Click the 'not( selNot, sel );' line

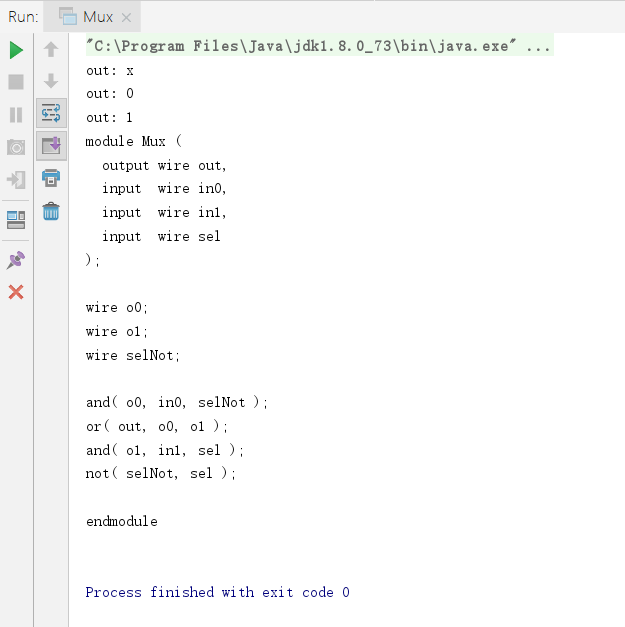[161, 473]
